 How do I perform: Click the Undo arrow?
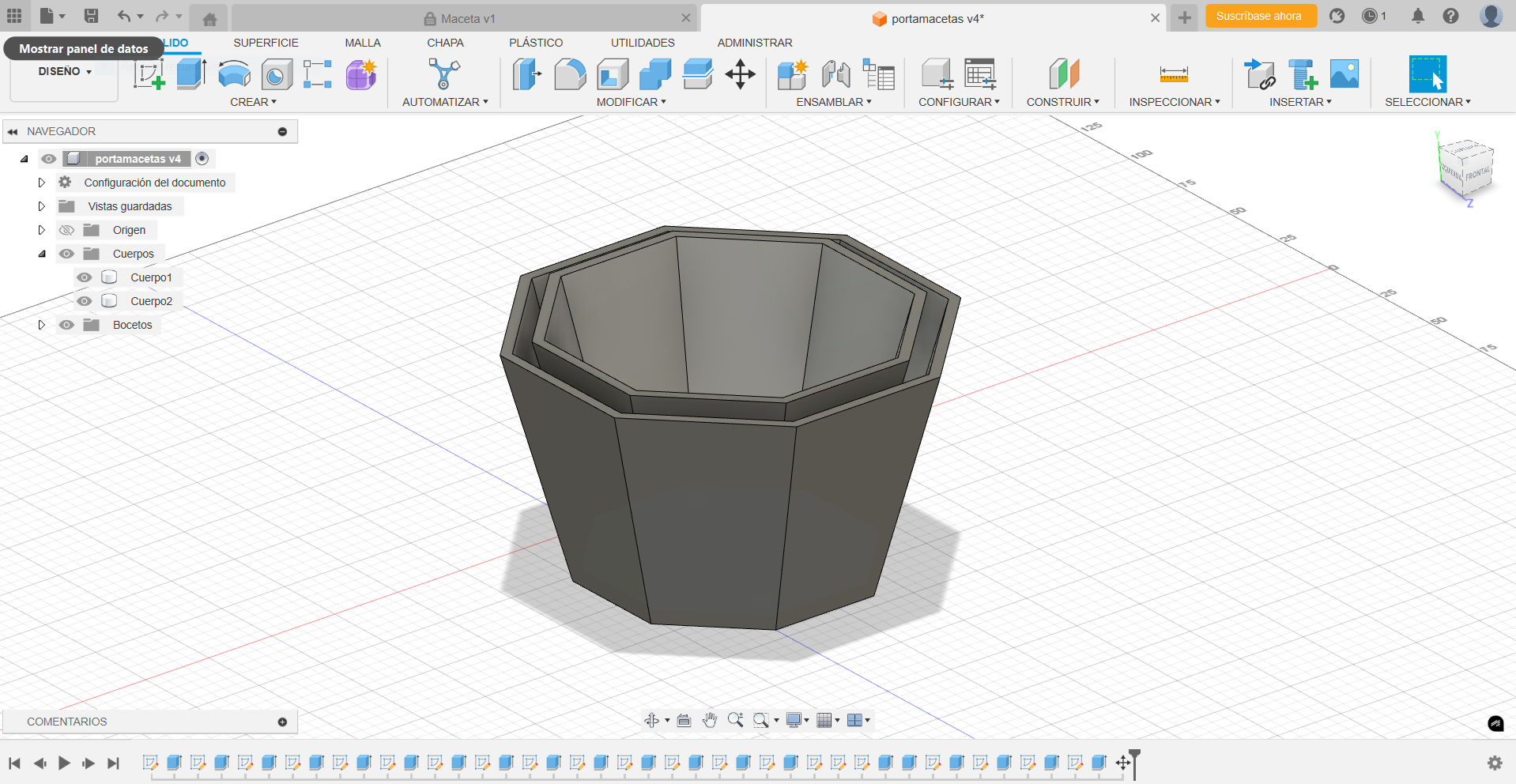(124, 16)
